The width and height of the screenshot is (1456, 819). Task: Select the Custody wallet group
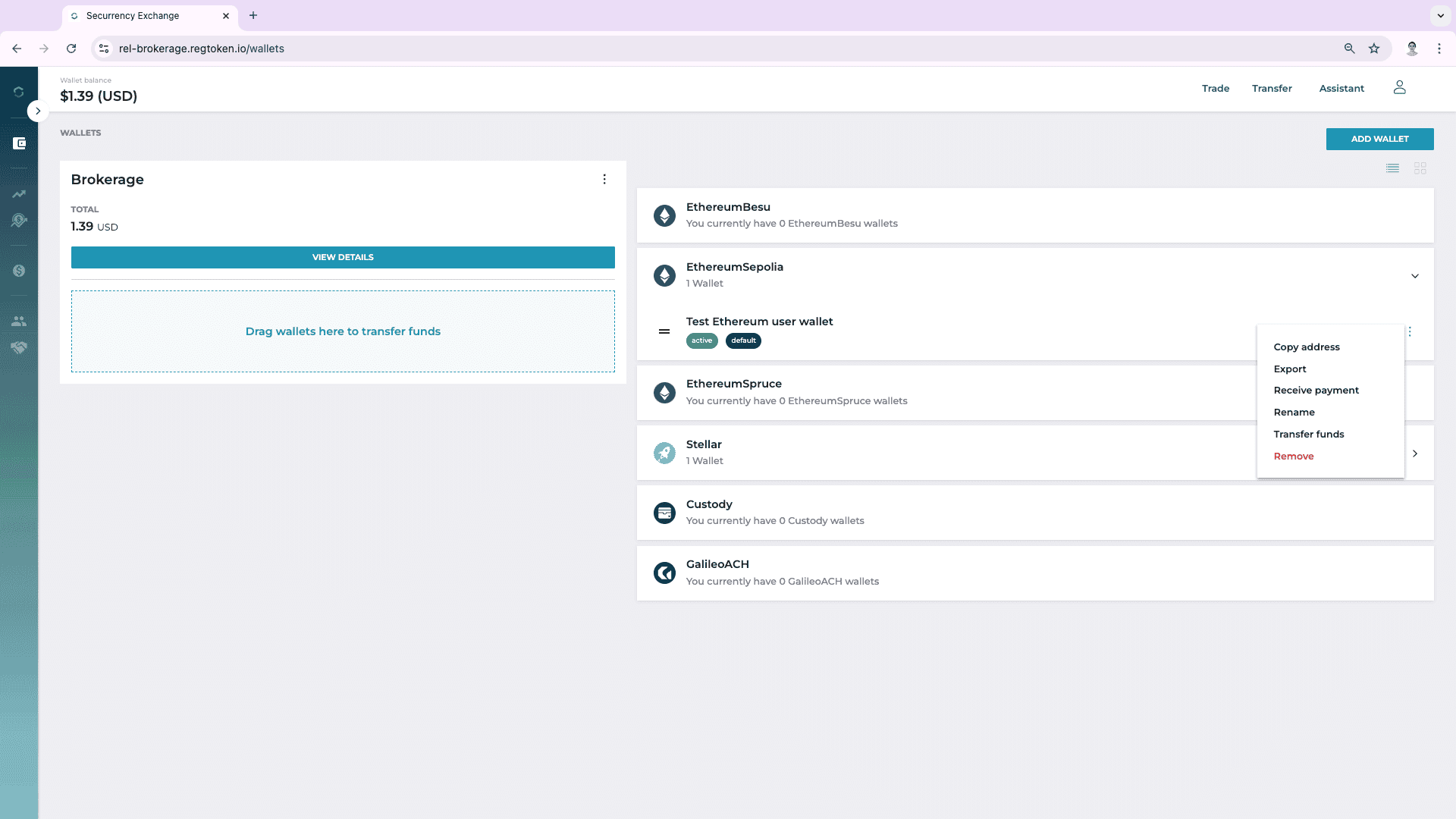point(1035,513)
